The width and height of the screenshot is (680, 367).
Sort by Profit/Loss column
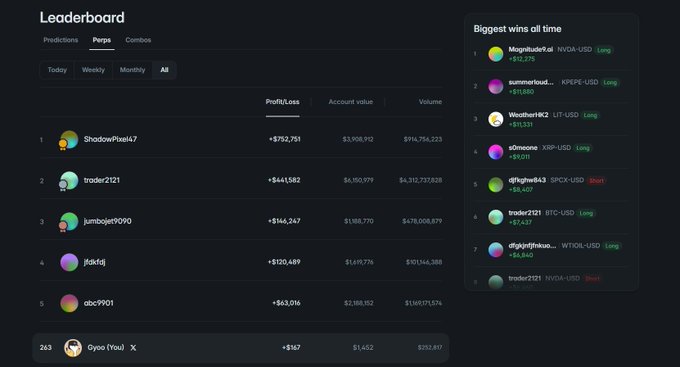[282, 102]
